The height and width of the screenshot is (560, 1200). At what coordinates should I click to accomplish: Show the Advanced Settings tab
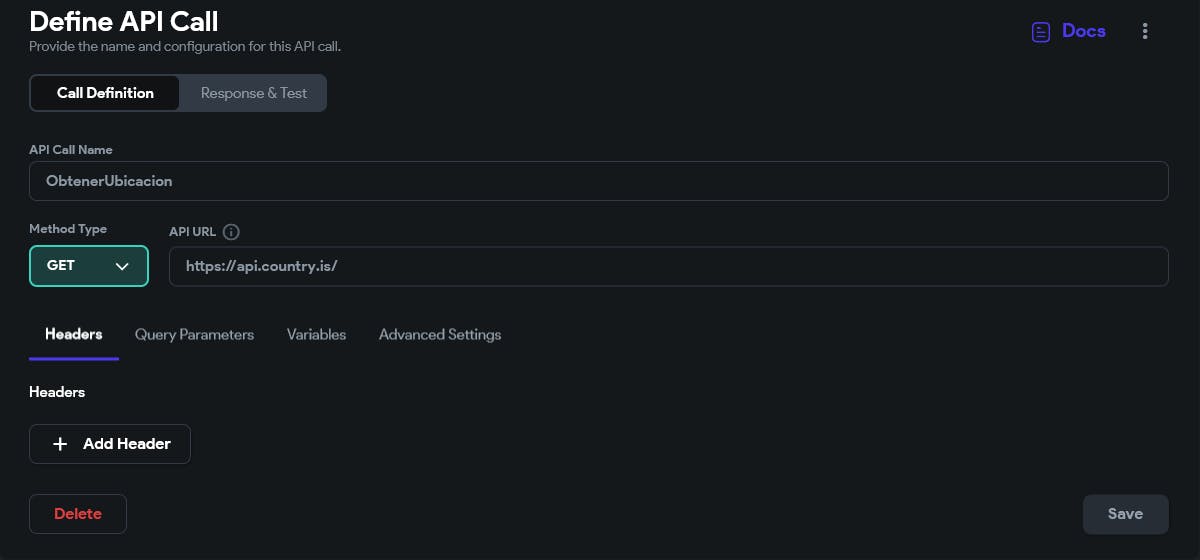[x=440, y=334]
